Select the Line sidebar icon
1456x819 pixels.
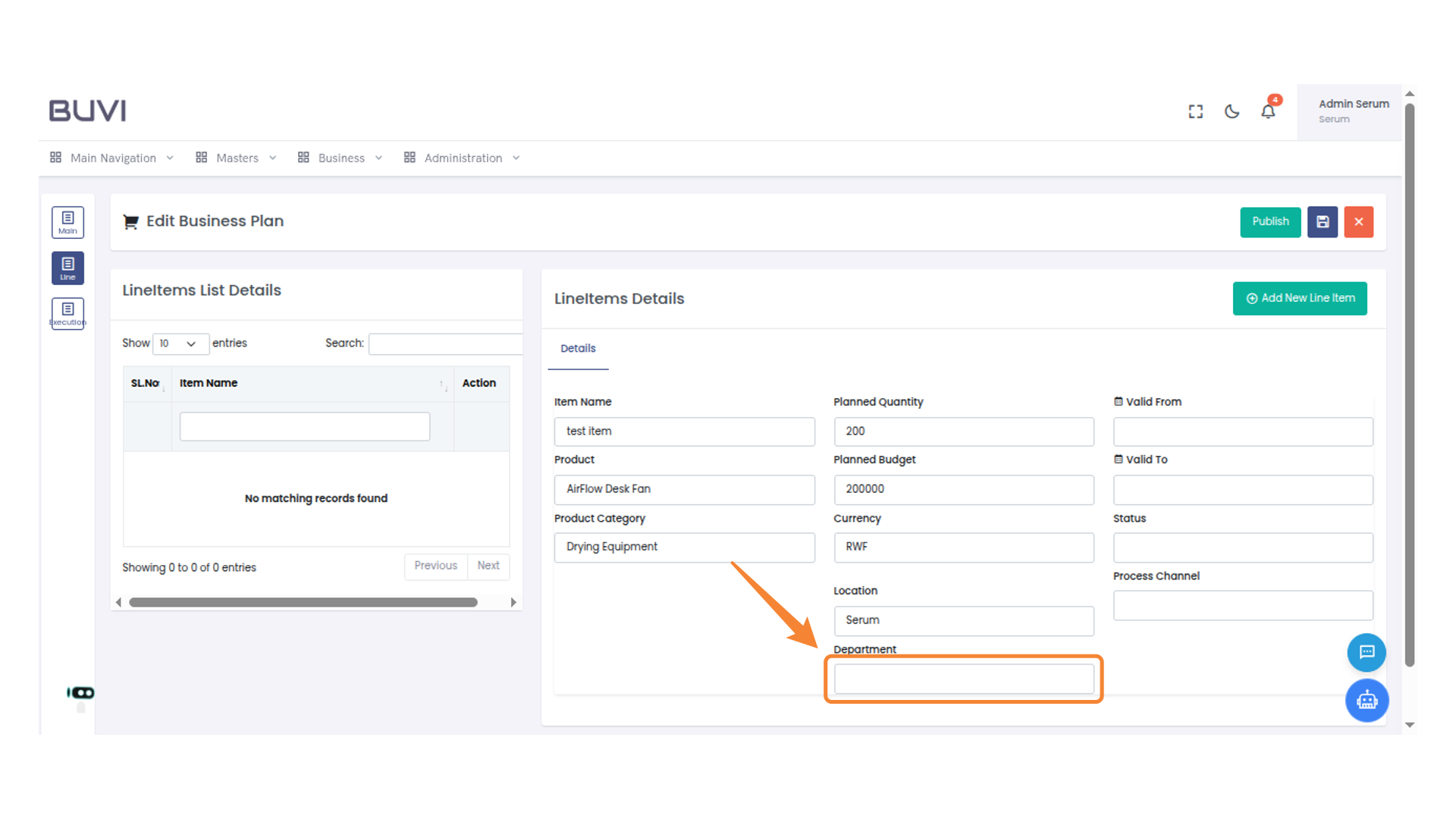point(67,268)
